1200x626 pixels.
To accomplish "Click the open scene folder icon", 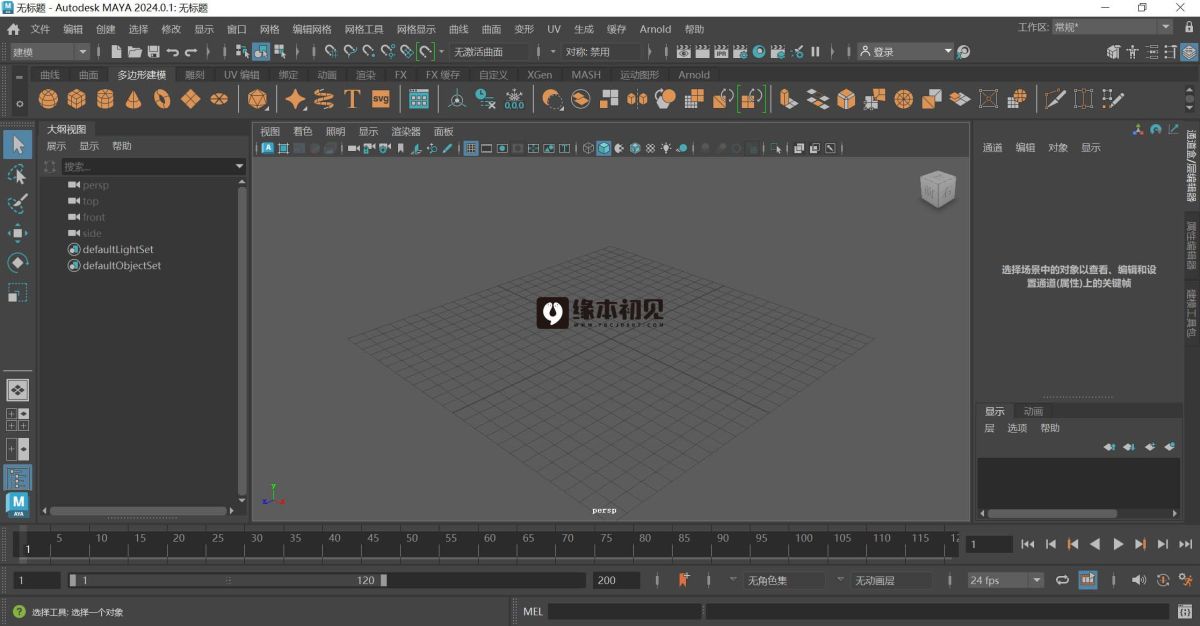I will [134, 51].
